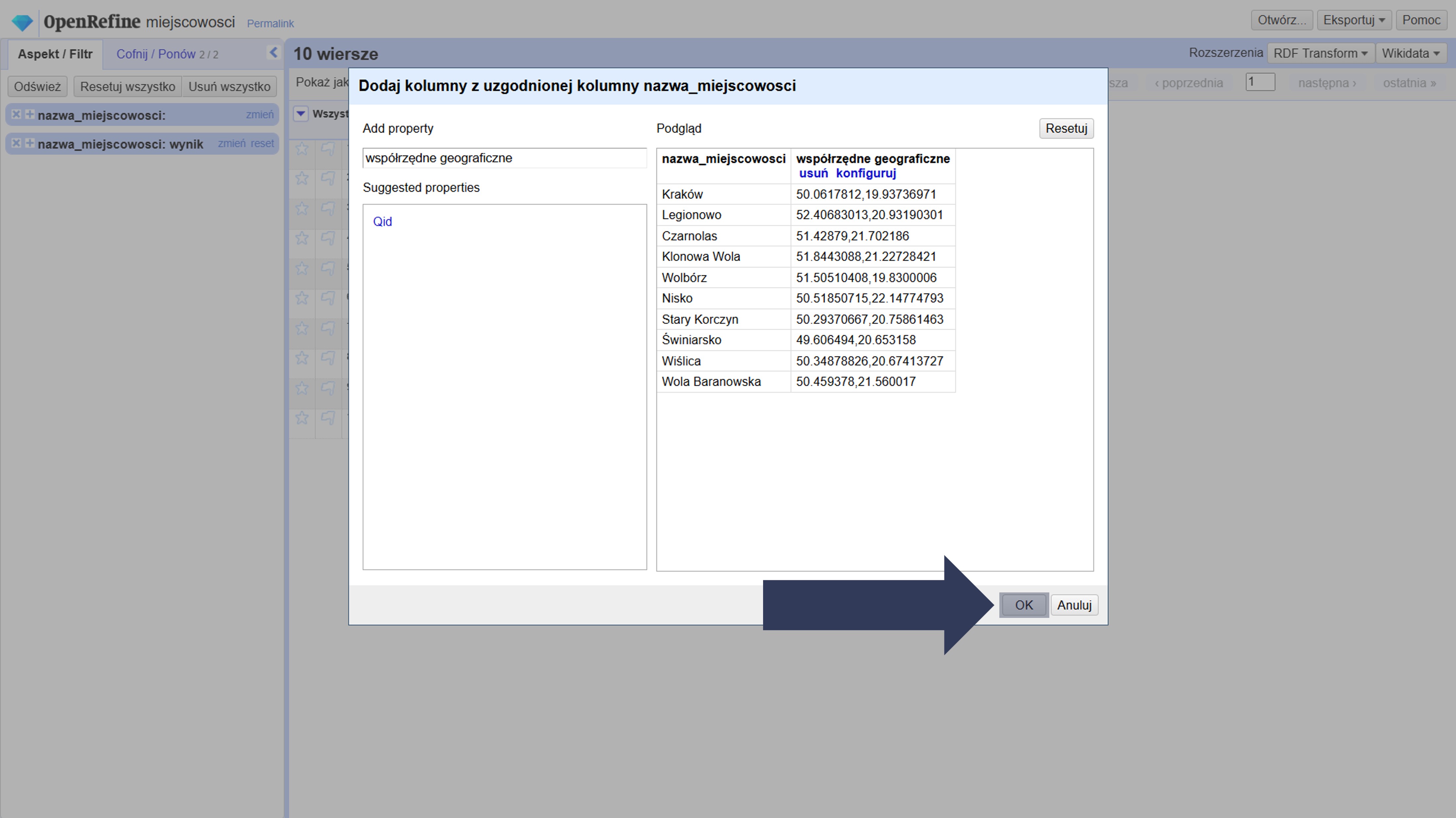Expand the Wikidata extension menu
This screenshot has width=1456, height=818.
1411,53
